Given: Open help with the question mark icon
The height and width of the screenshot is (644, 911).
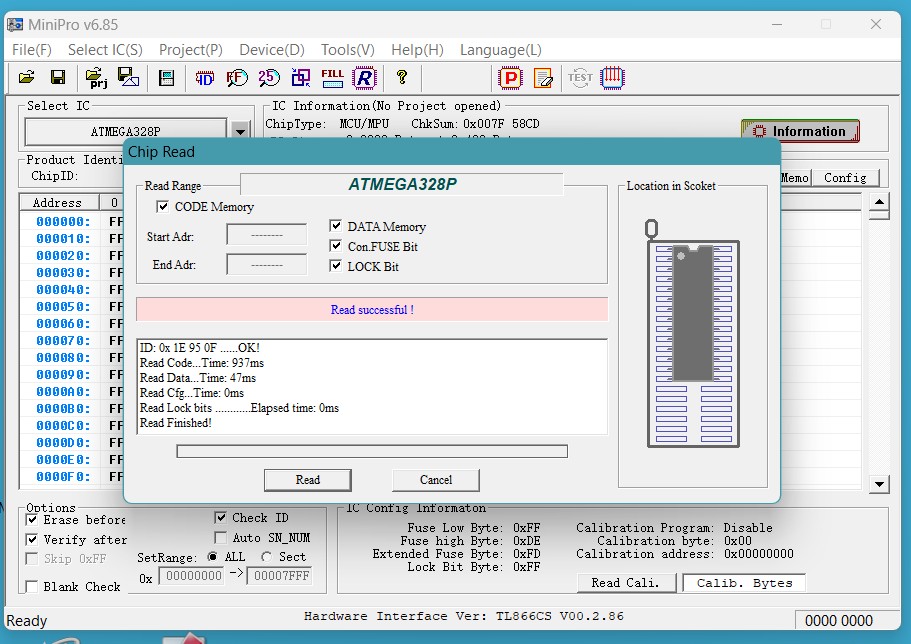Looking at the screenshot, I should click(401, 77).
